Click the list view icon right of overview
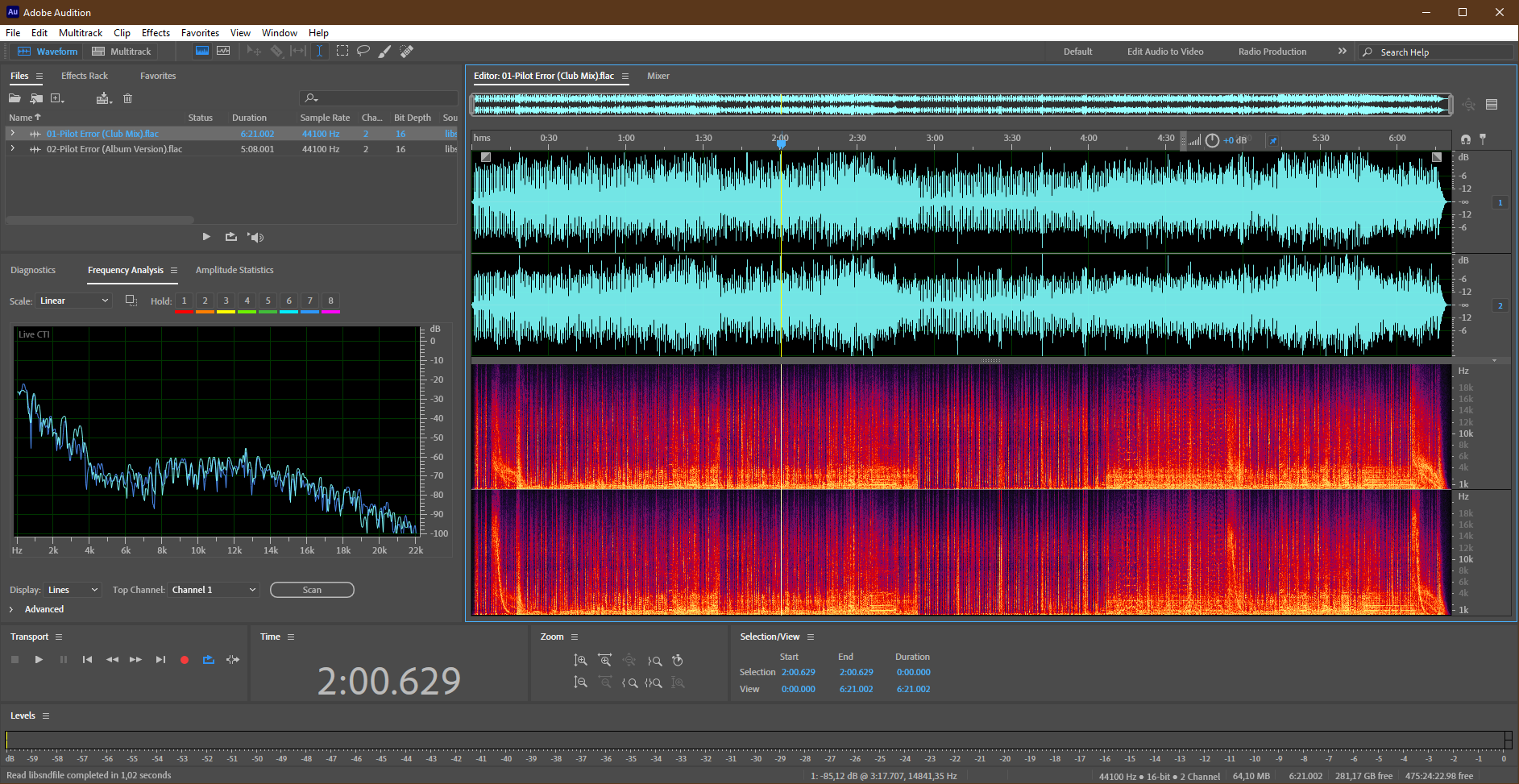Image resolution: width=1519 pixels, height=784 pixels. 1492,104
